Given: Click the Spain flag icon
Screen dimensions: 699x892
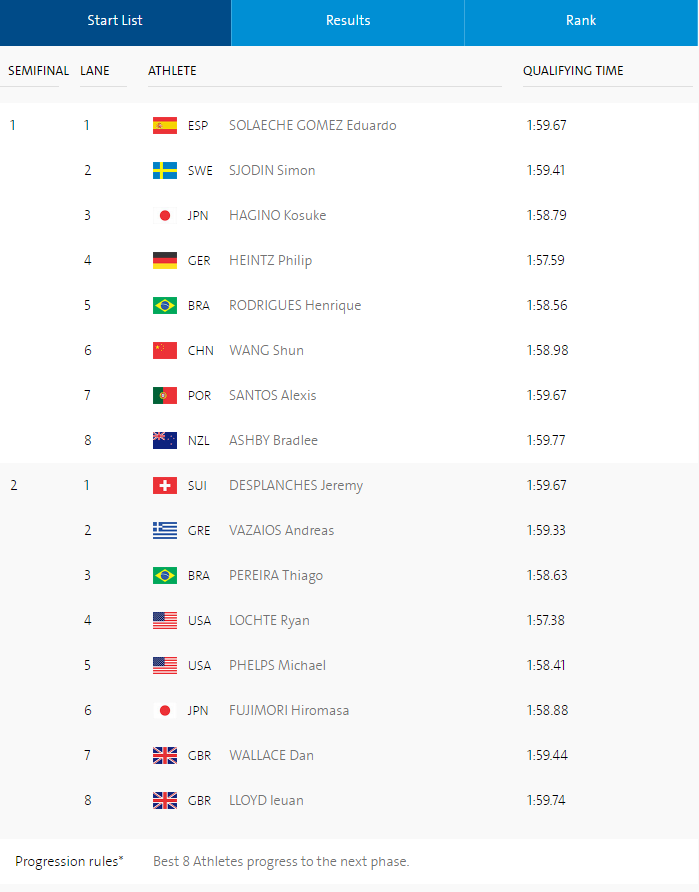Looking at the screenshot, I should click(165, 125).
